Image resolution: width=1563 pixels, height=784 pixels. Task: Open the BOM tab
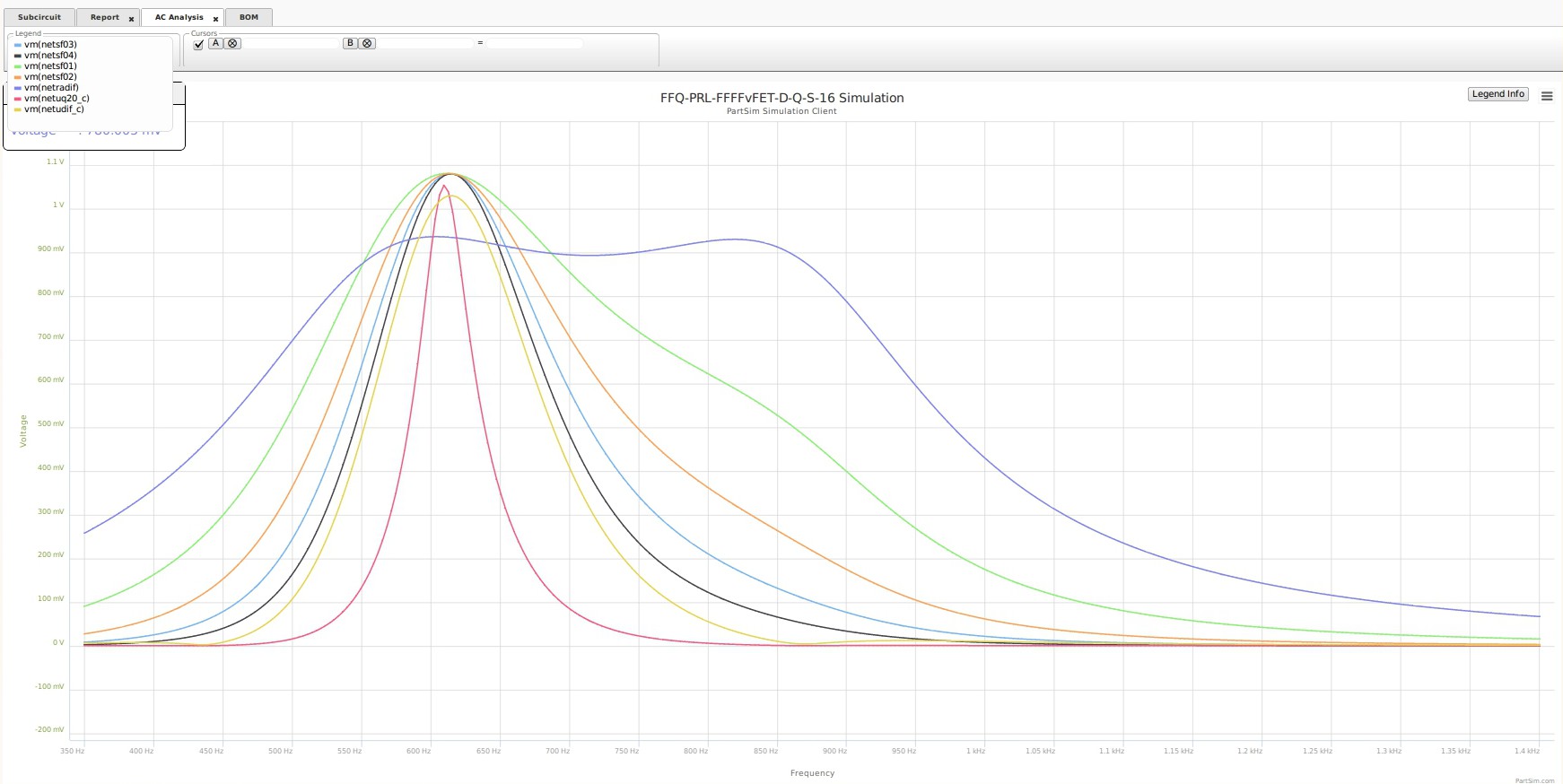[249, 17]
